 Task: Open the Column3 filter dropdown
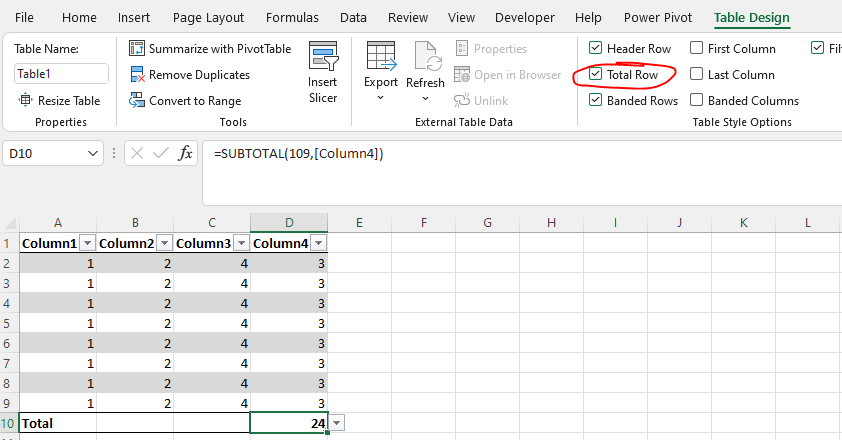coord(242,243)
